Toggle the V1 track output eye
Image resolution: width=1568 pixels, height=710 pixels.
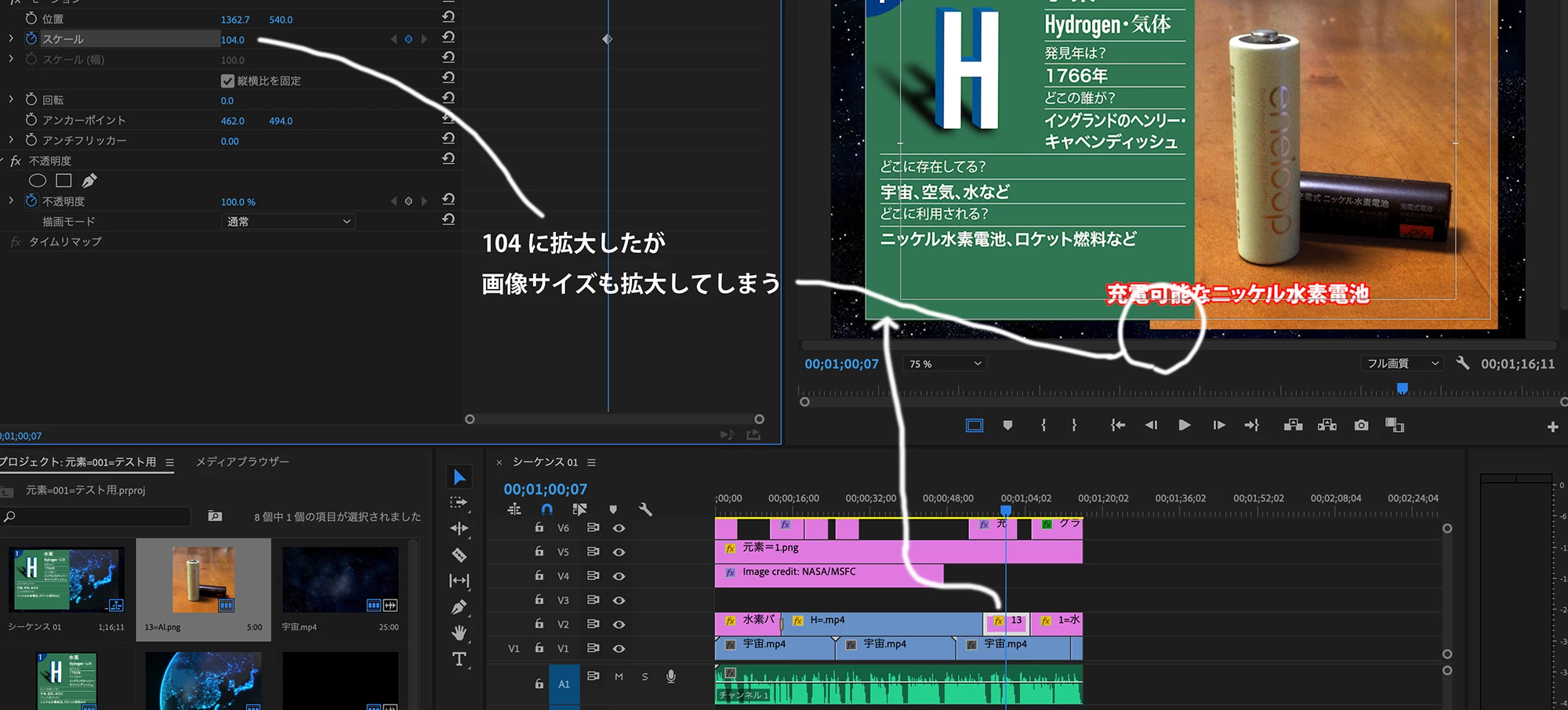click(619, 648)
